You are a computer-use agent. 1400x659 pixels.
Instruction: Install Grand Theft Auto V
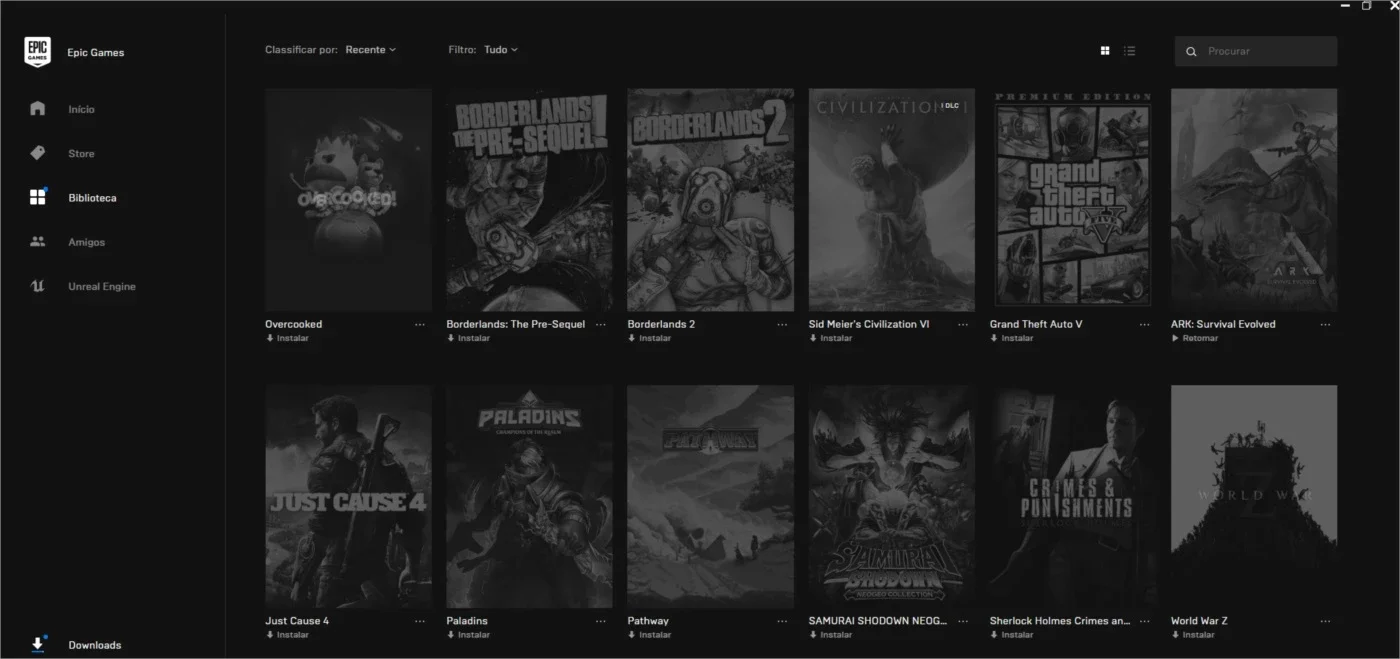click(1011, 338)
